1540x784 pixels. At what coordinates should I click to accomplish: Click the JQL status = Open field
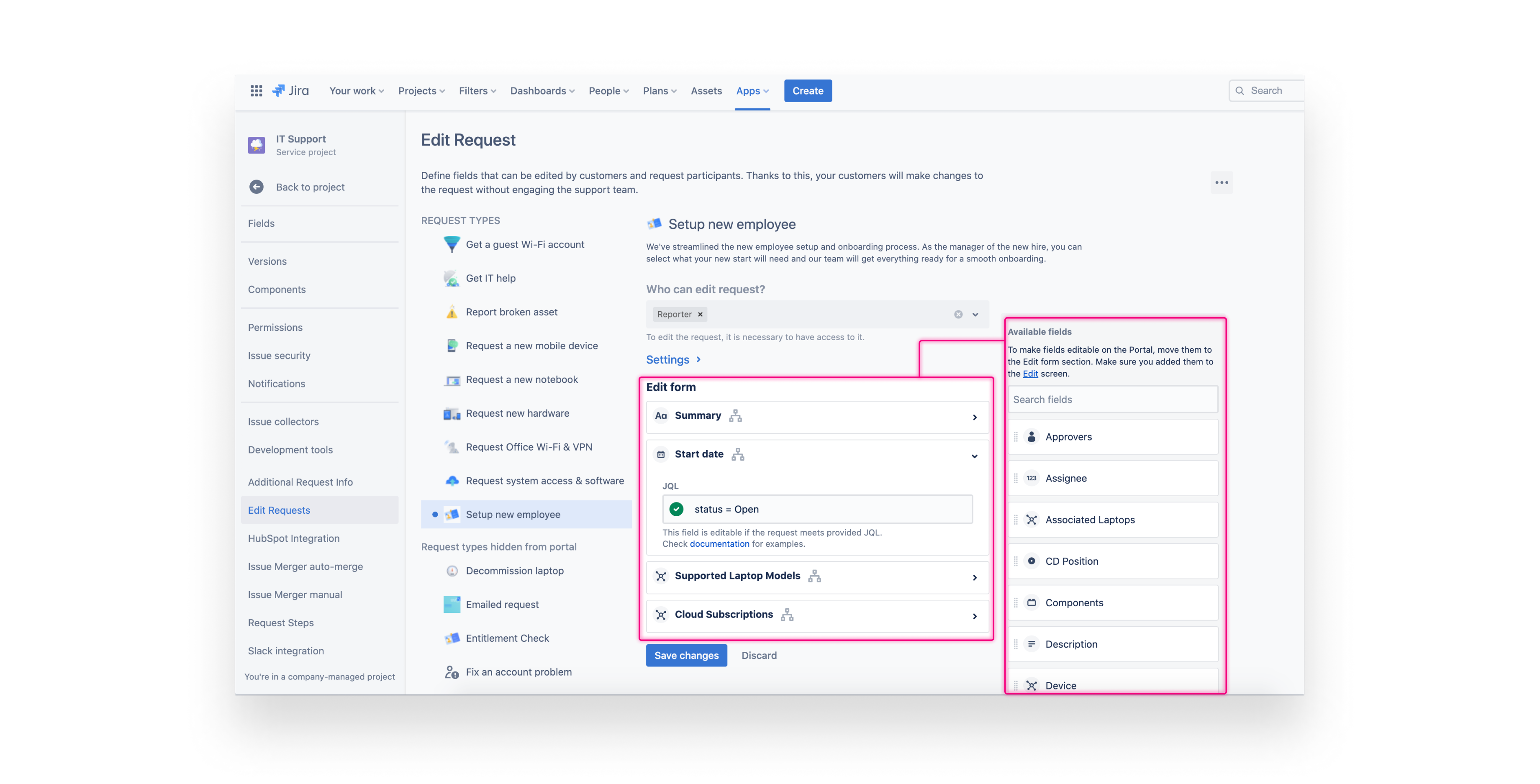point(817,509)
